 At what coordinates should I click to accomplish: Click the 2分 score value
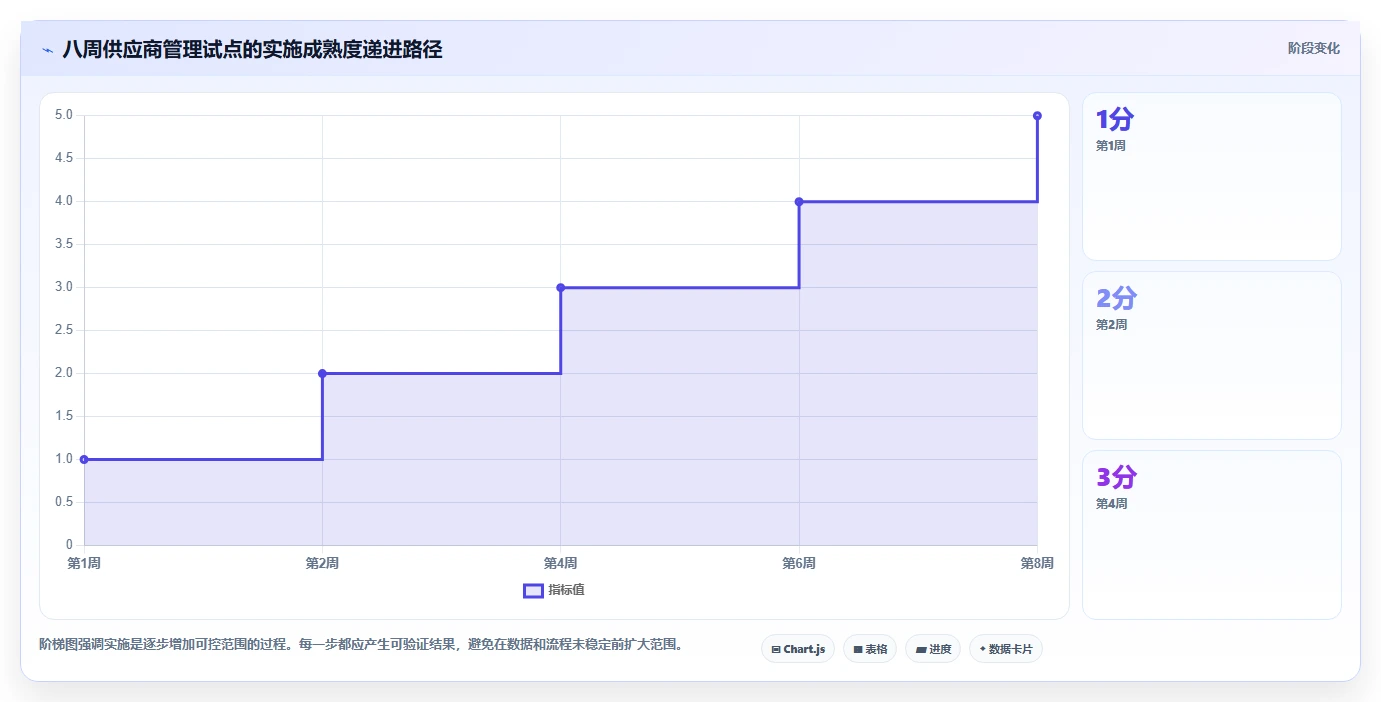pos(1117,298)
